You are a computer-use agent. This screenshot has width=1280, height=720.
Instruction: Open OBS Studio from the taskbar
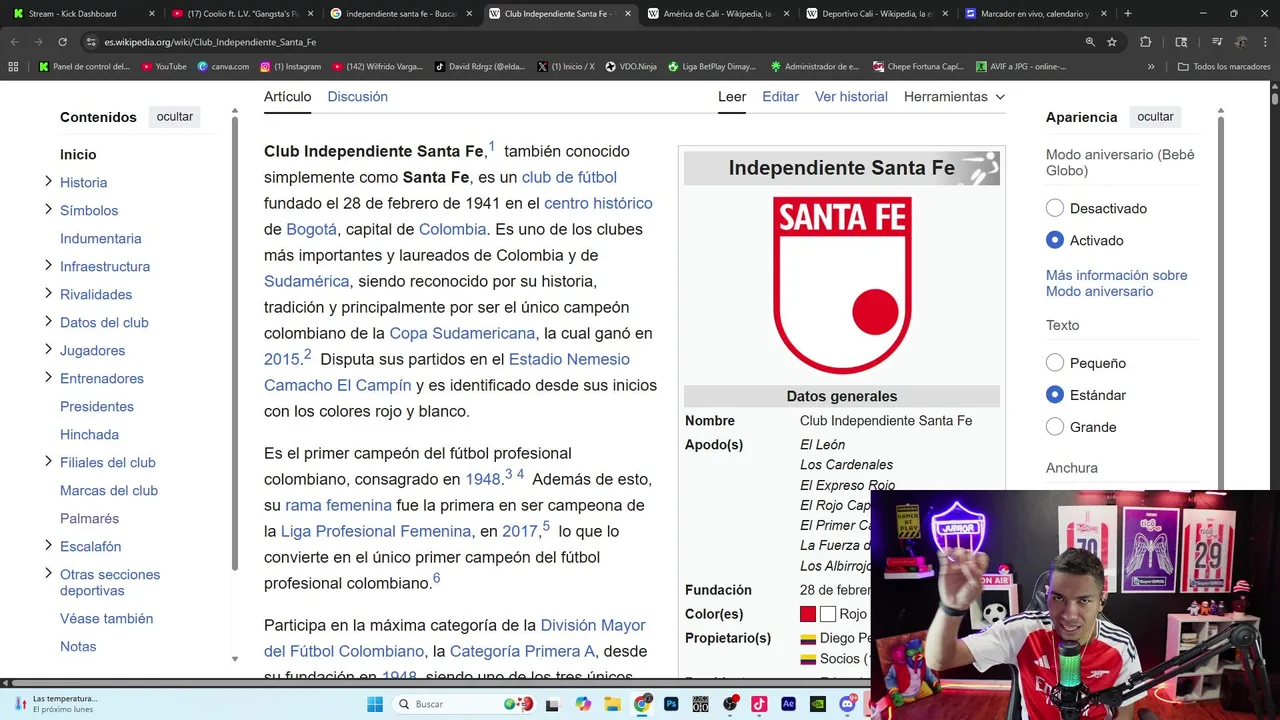[x=730, y=704]
